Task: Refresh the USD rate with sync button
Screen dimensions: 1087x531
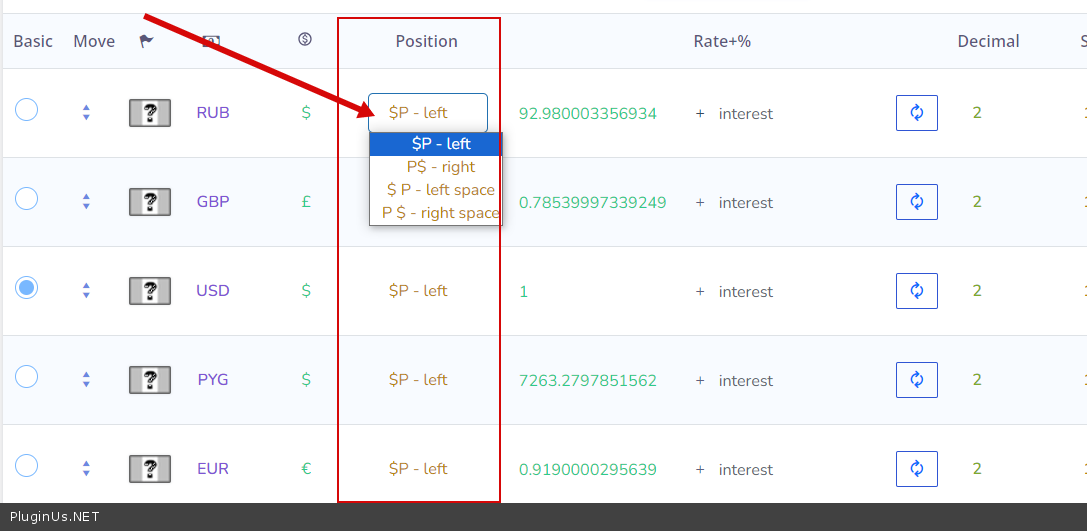Action: (916, 291)
